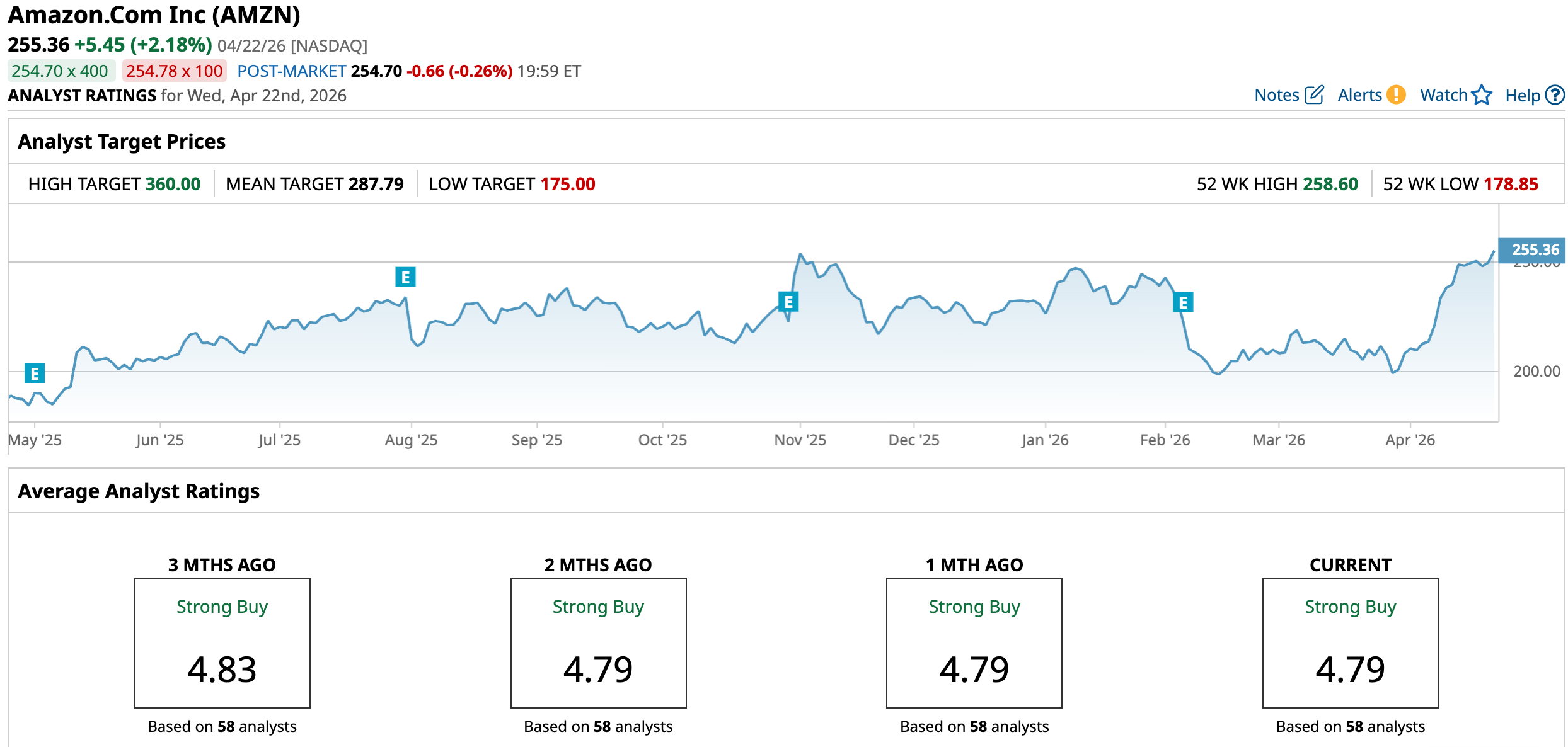The image size is (1568, 747).
Task: Click the Notes pencil edit icon
Action: click(1314, 95)
